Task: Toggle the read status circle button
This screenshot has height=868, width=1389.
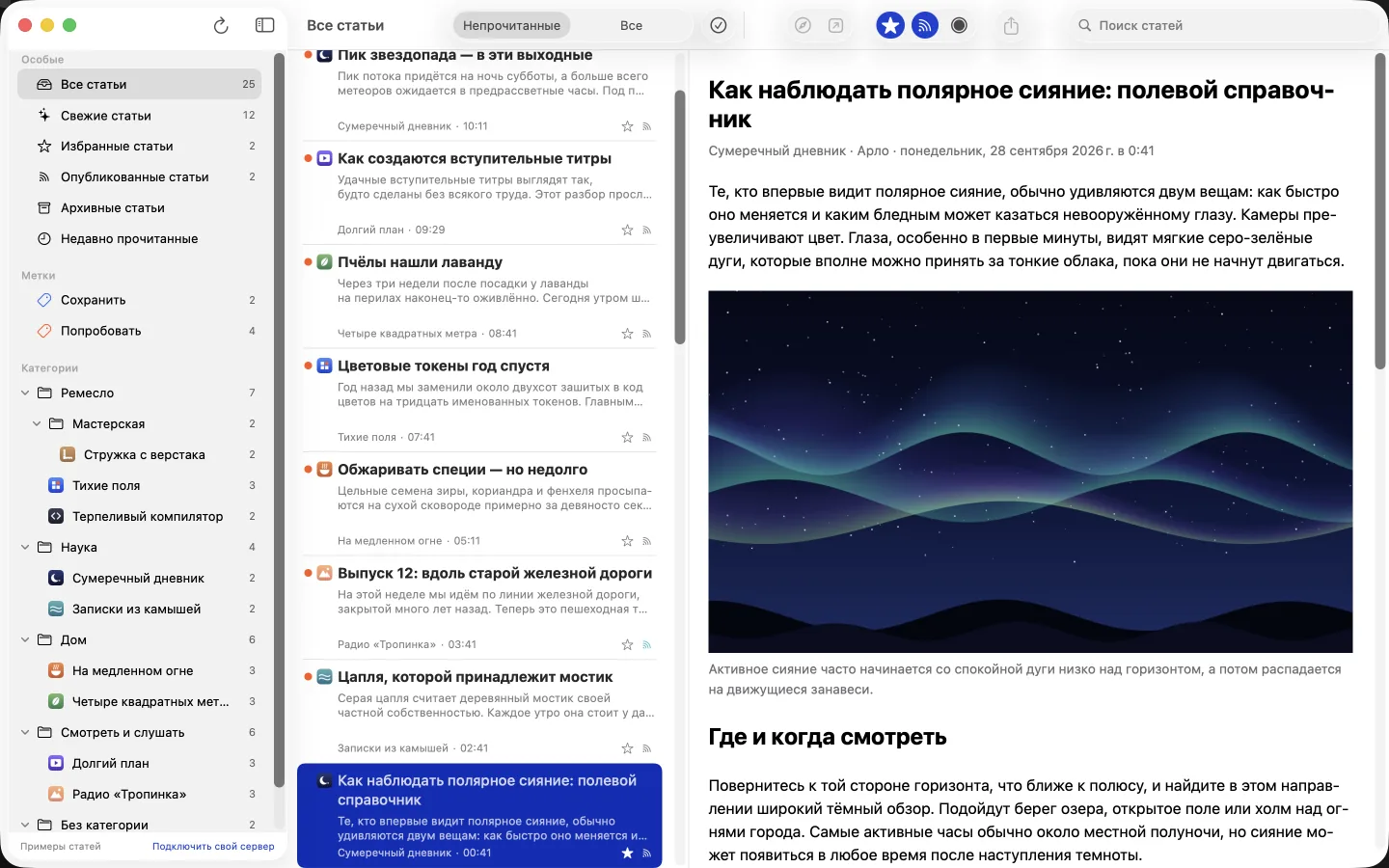Action: tap(959, 25)
